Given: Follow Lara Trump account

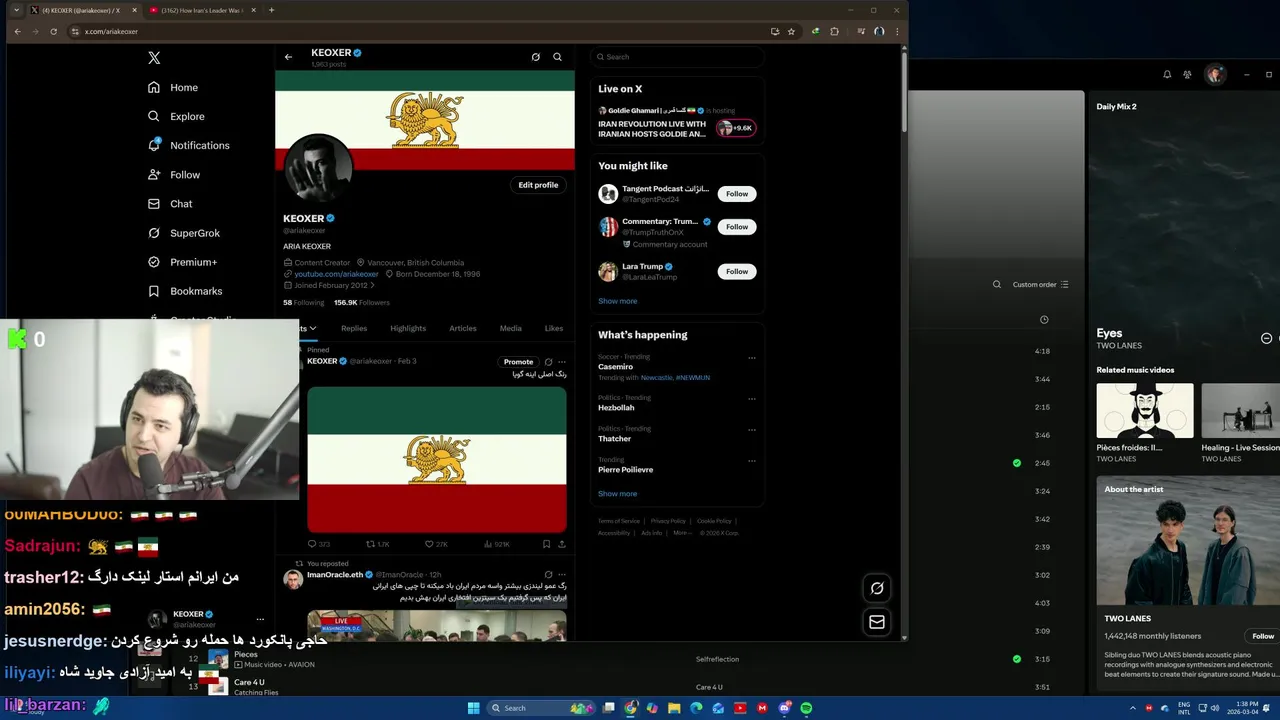Looking at the screenshot, I should pos(737,271).
